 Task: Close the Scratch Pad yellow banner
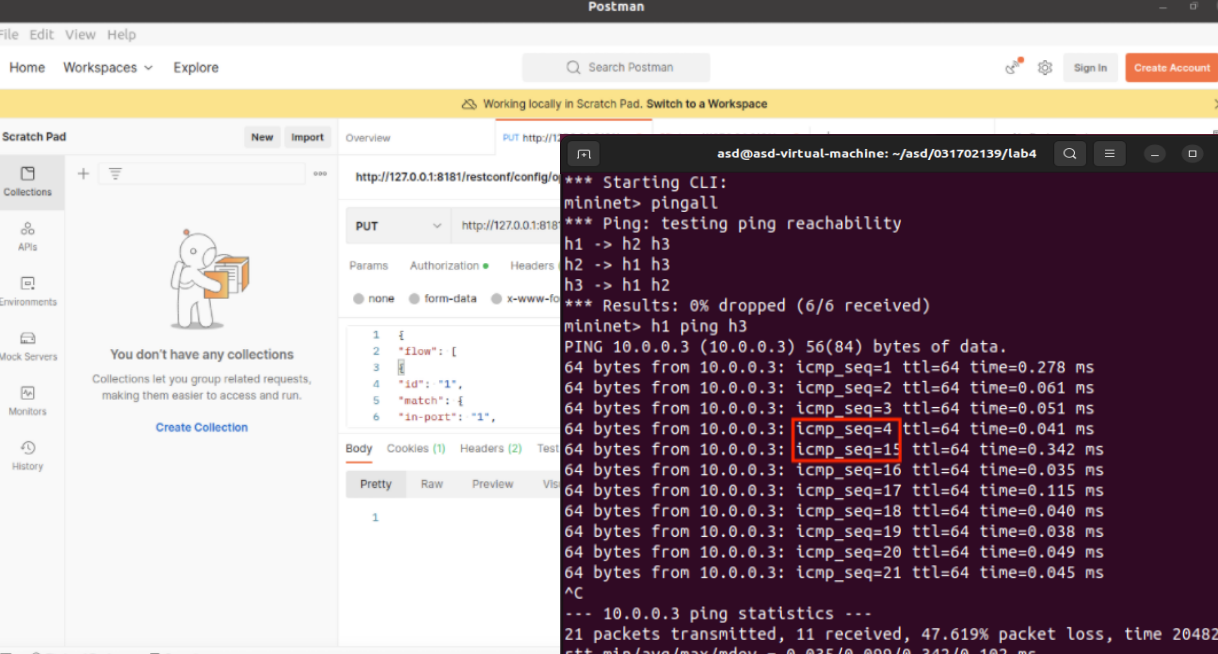(1214, 104)
